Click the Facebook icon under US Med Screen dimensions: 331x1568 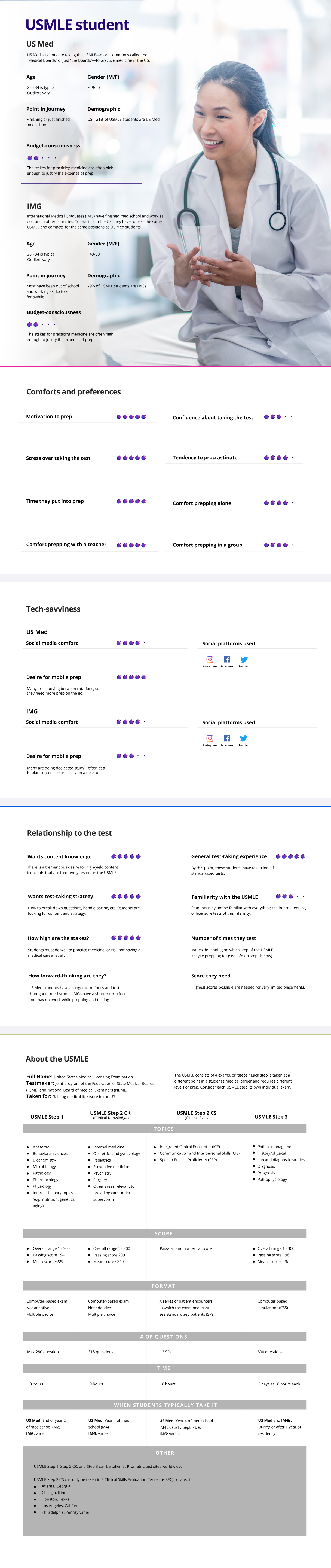point(227,659)
